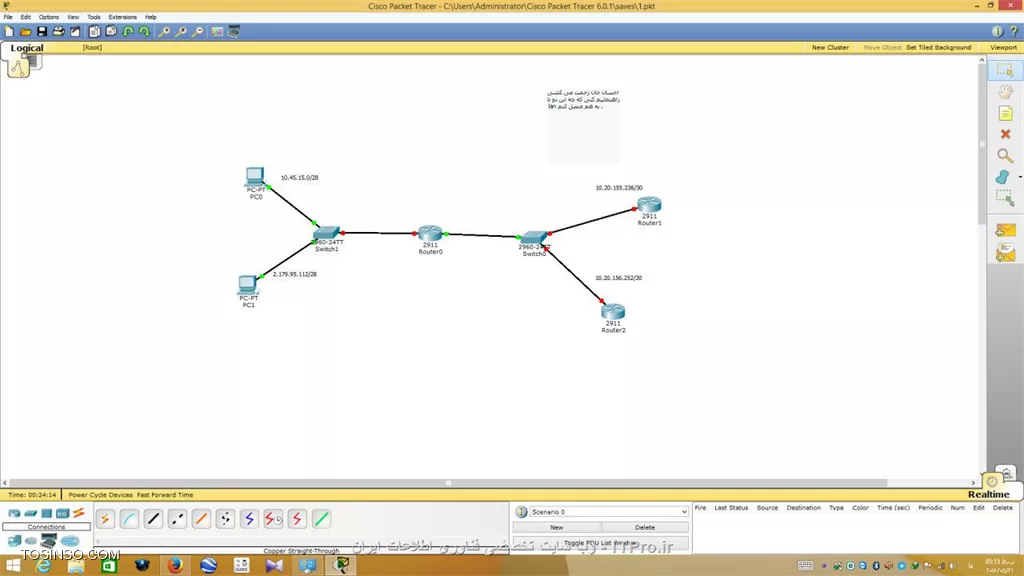Show scenario description info

pos(521,512)
